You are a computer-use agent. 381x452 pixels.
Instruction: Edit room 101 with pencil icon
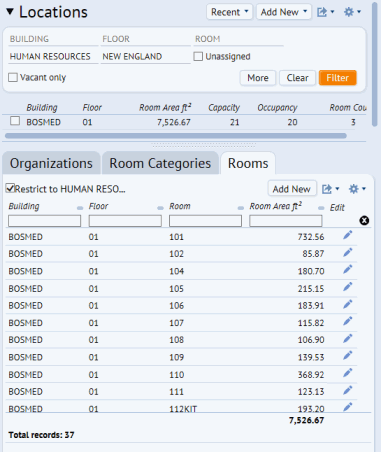tap(347, 235)
